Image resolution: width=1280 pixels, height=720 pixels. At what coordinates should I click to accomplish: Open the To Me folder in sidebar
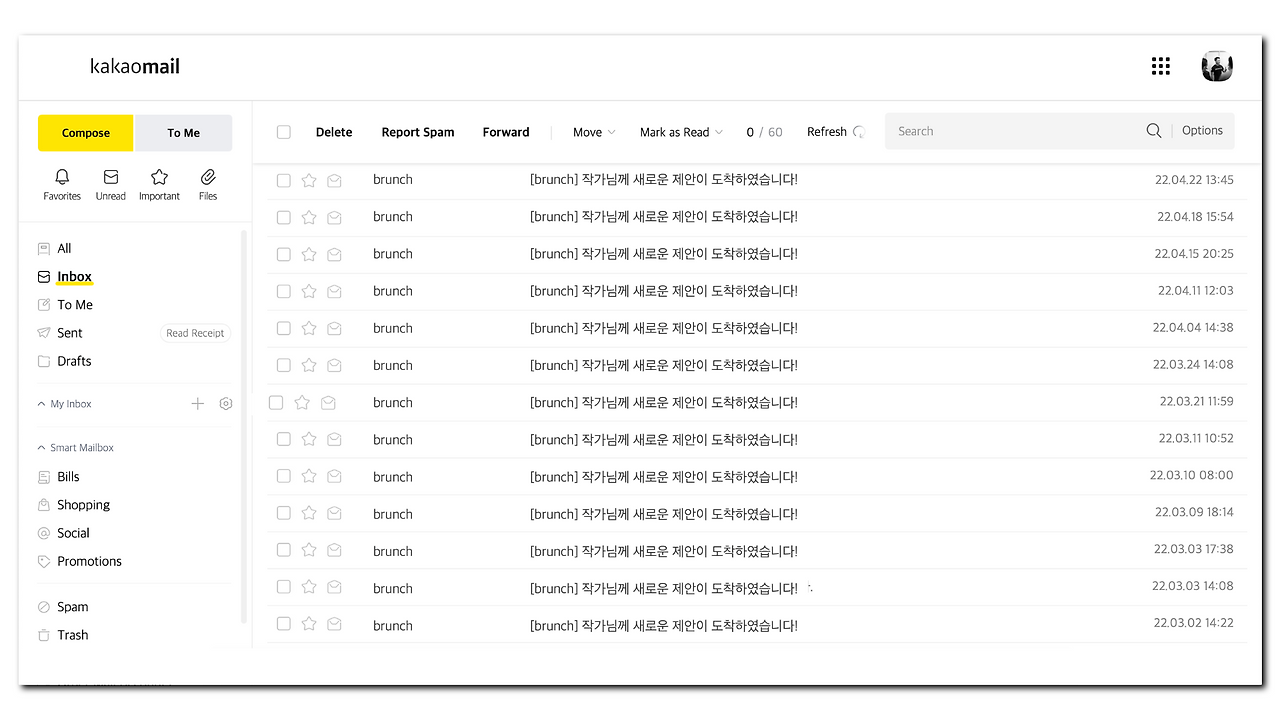tap(75, 305)
